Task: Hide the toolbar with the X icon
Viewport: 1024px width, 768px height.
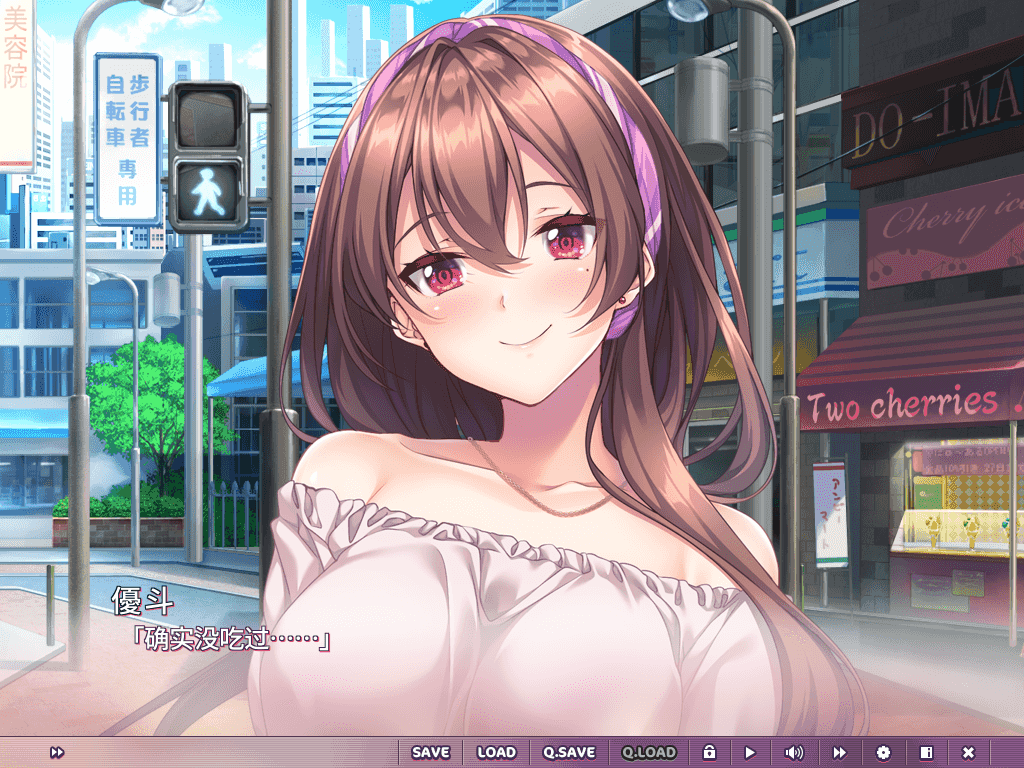Action: [x=968, y=752]
